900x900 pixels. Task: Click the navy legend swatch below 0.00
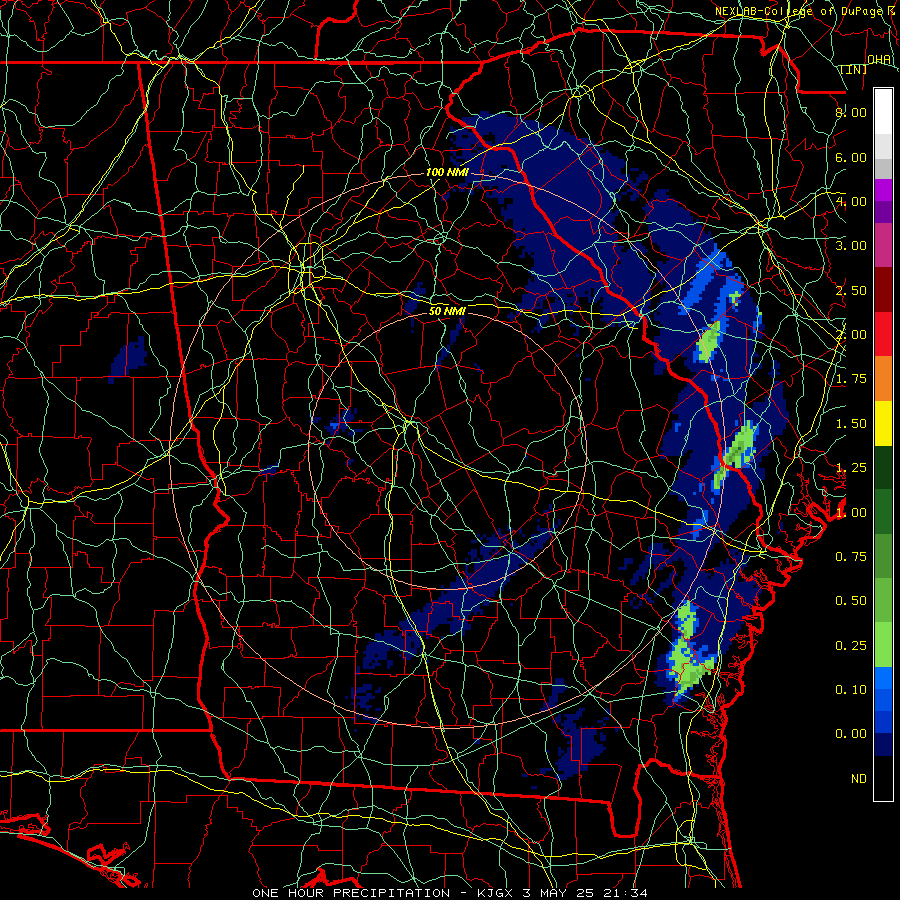(x=883, y=745)
